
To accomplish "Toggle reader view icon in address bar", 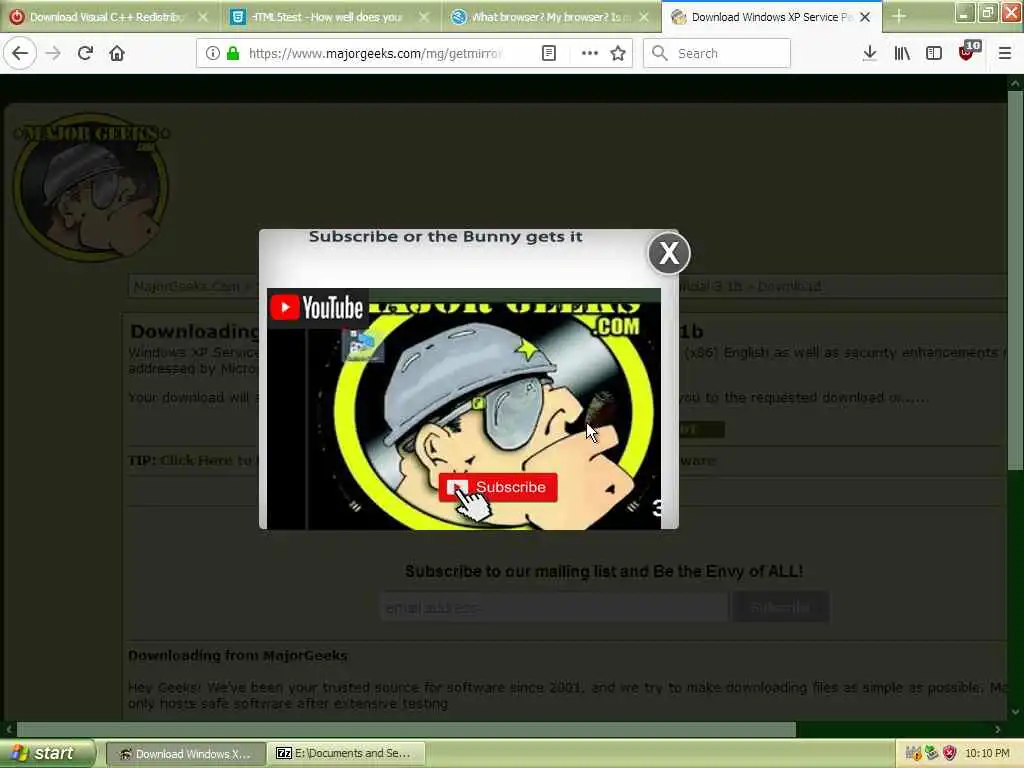I will tap(549, 53).
